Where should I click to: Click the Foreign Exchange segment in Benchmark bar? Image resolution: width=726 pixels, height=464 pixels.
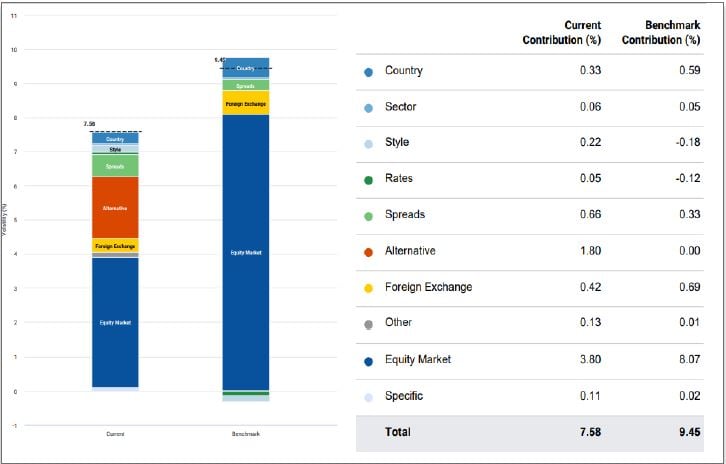245,103
